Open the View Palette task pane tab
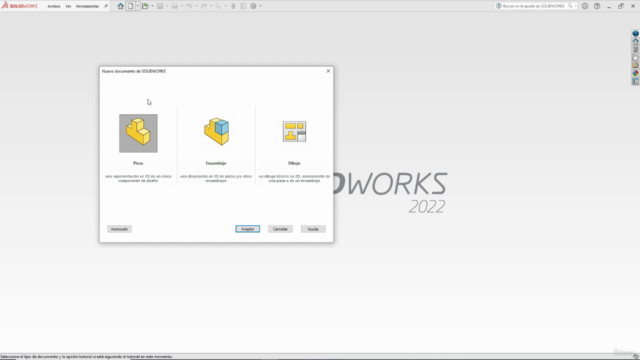Image resolution: width=640 pixels, height=360 pixels. click(636, 65)
